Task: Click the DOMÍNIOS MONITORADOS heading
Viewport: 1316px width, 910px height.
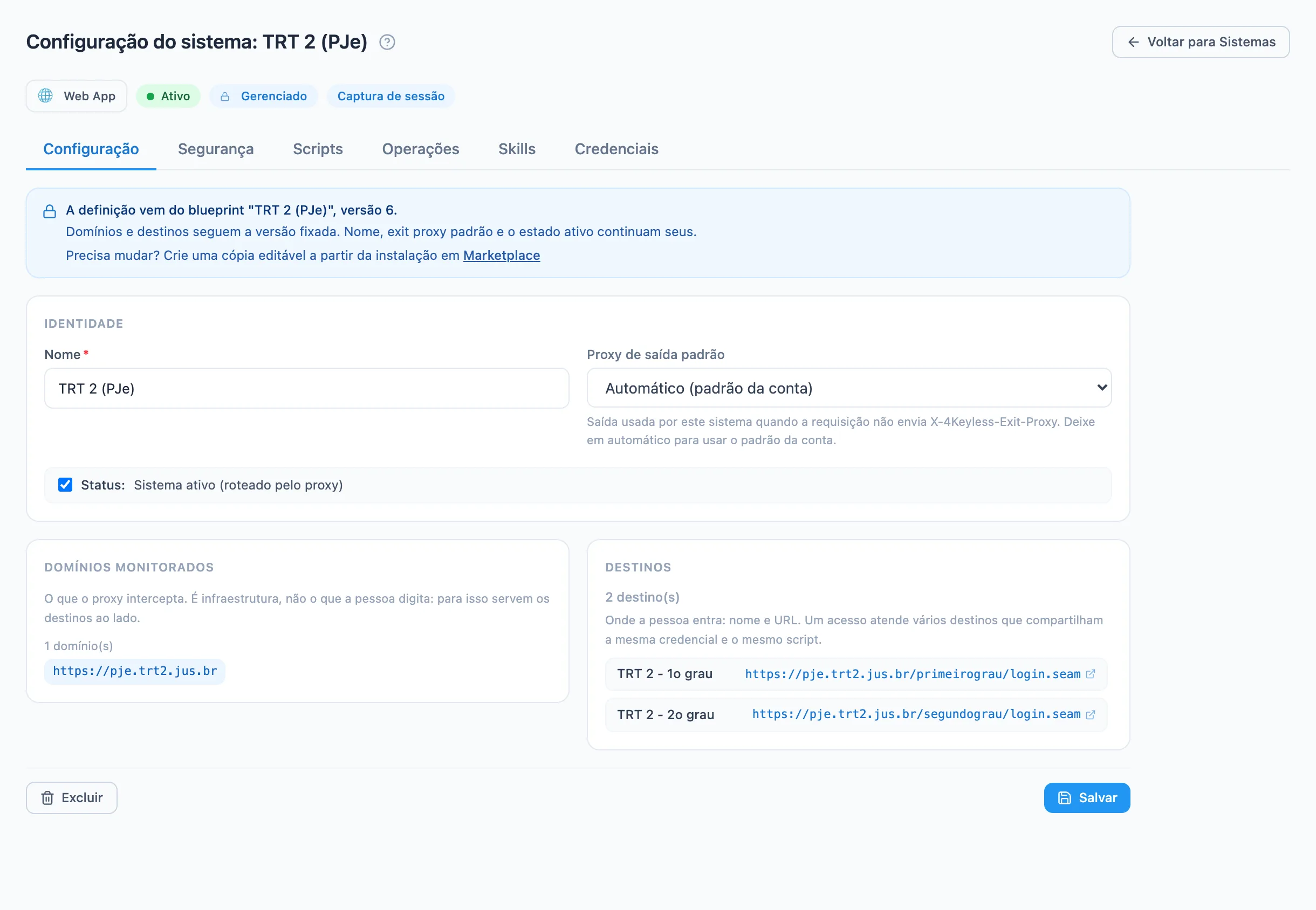Action: 129,567
